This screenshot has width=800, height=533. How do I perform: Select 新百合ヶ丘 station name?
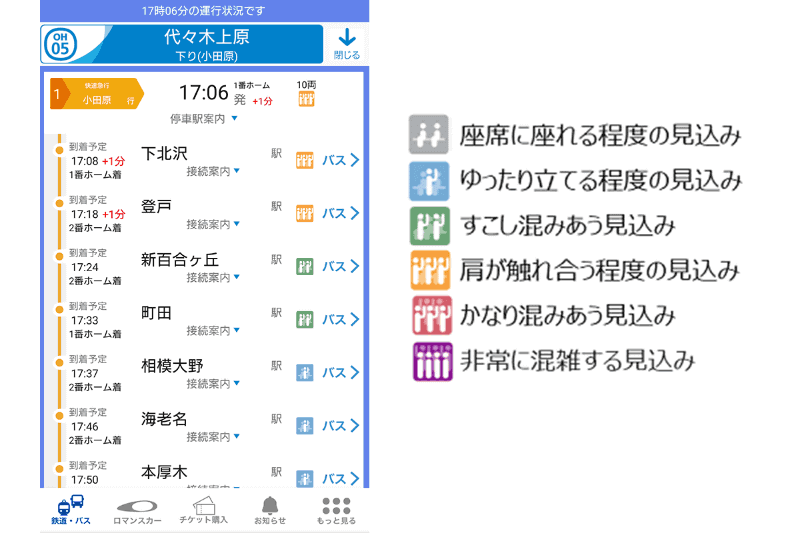pos(180,260)
